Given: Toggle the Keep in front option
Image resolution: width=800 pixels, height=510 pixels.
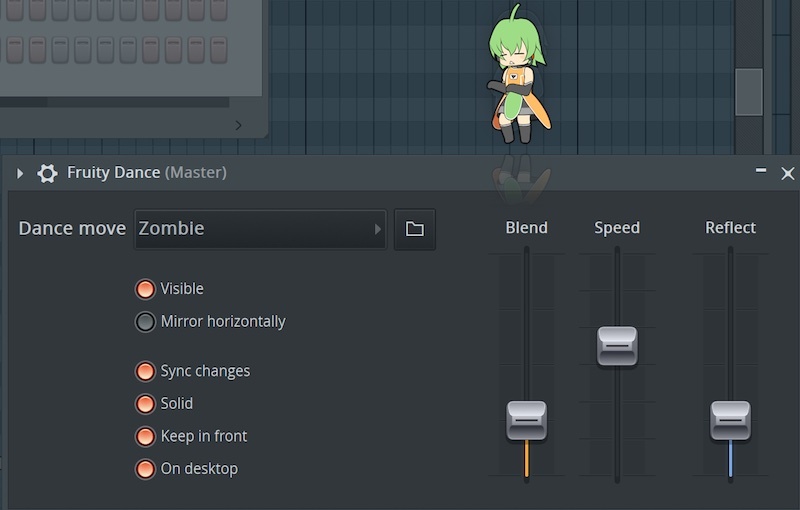Looking at the screenshot, I should pyautogui.click(x=146, y=436).
